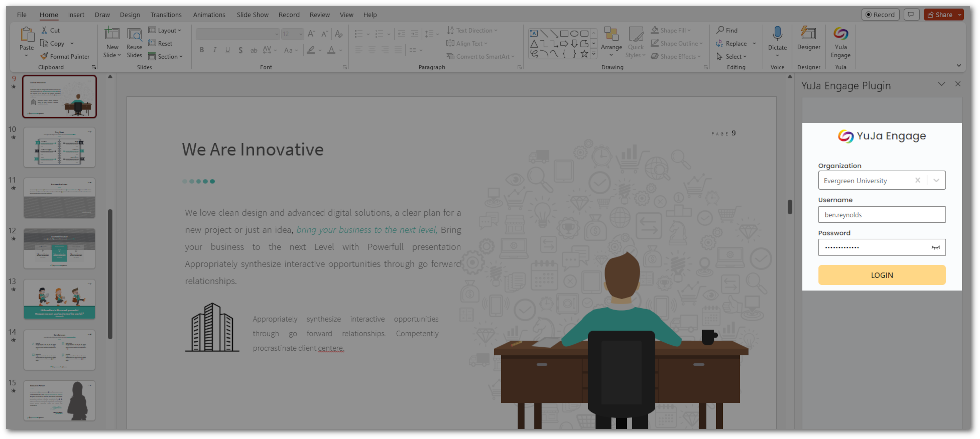Click the slide thumbnail panel scrollbar
The image size is (980, 439).
[111, 274]
